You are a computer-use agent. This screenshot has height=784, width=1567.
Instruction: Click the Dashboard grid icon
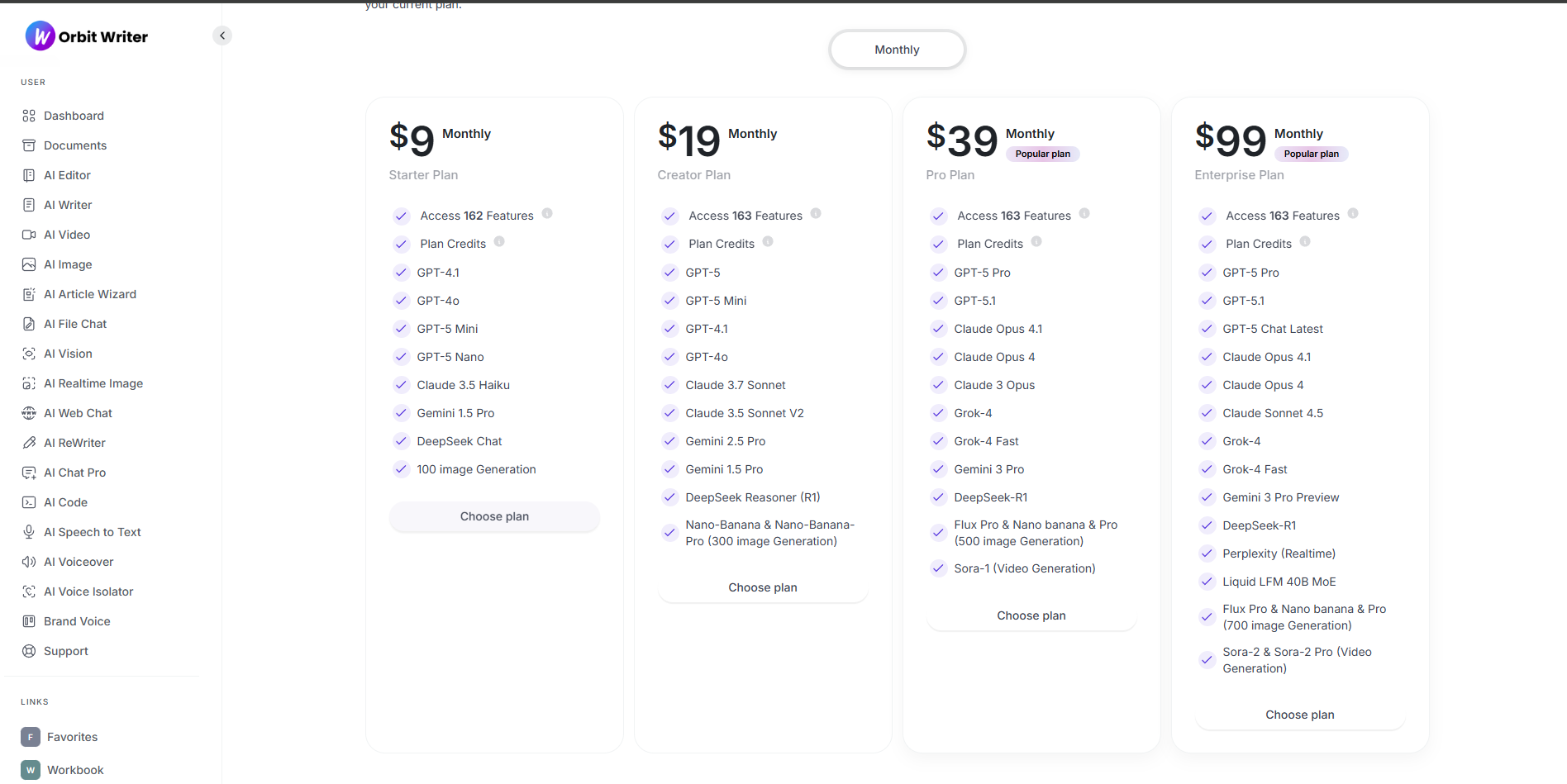click(29, 116)
